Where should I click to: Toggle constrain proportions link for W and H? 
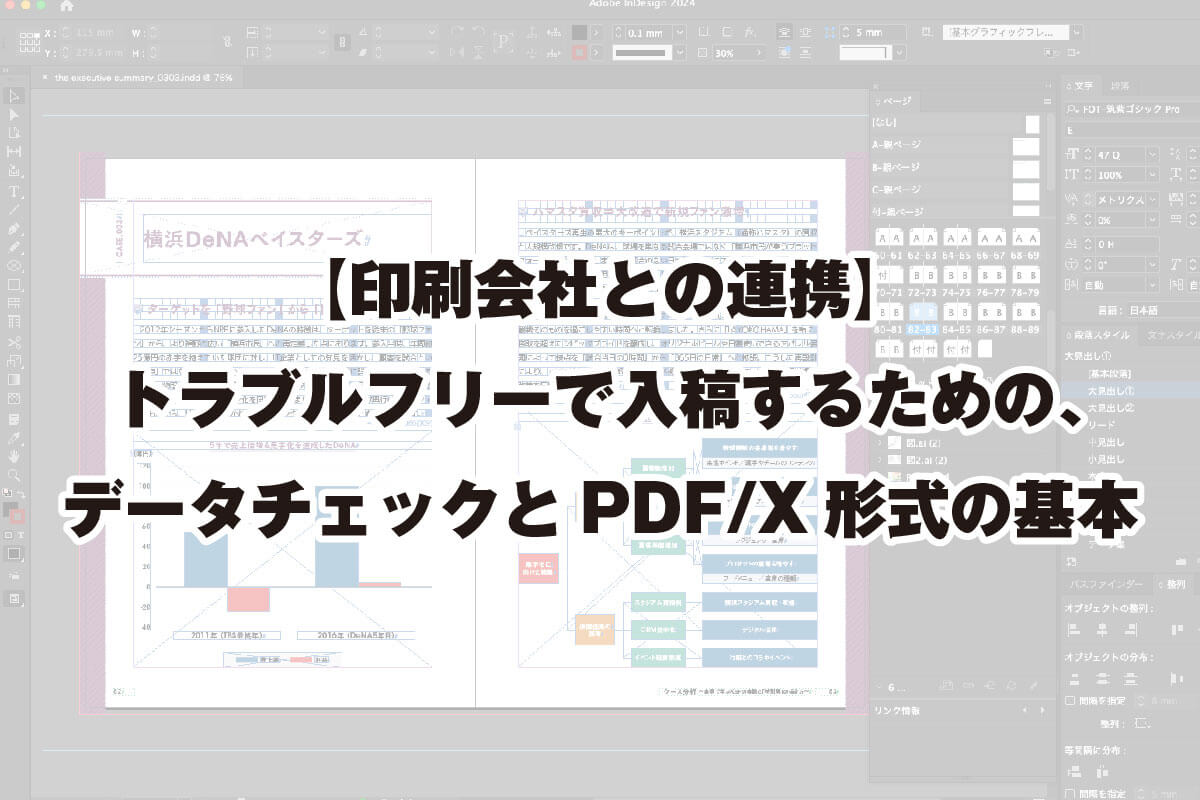point(229,42)
